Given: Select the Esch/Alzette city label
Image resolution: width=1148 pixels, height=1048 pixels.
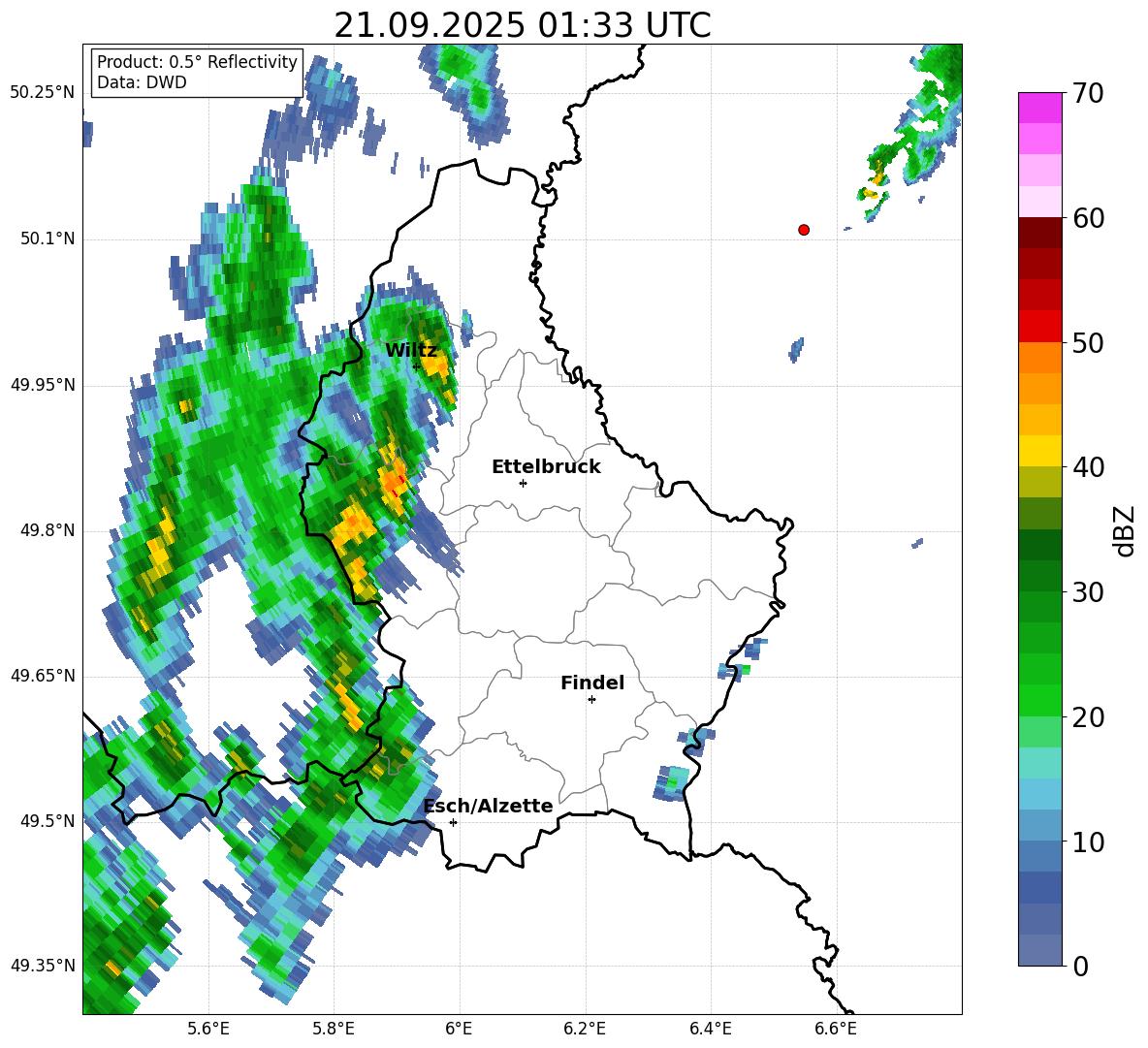Looking at the screenshot, I should click(488, 807).
